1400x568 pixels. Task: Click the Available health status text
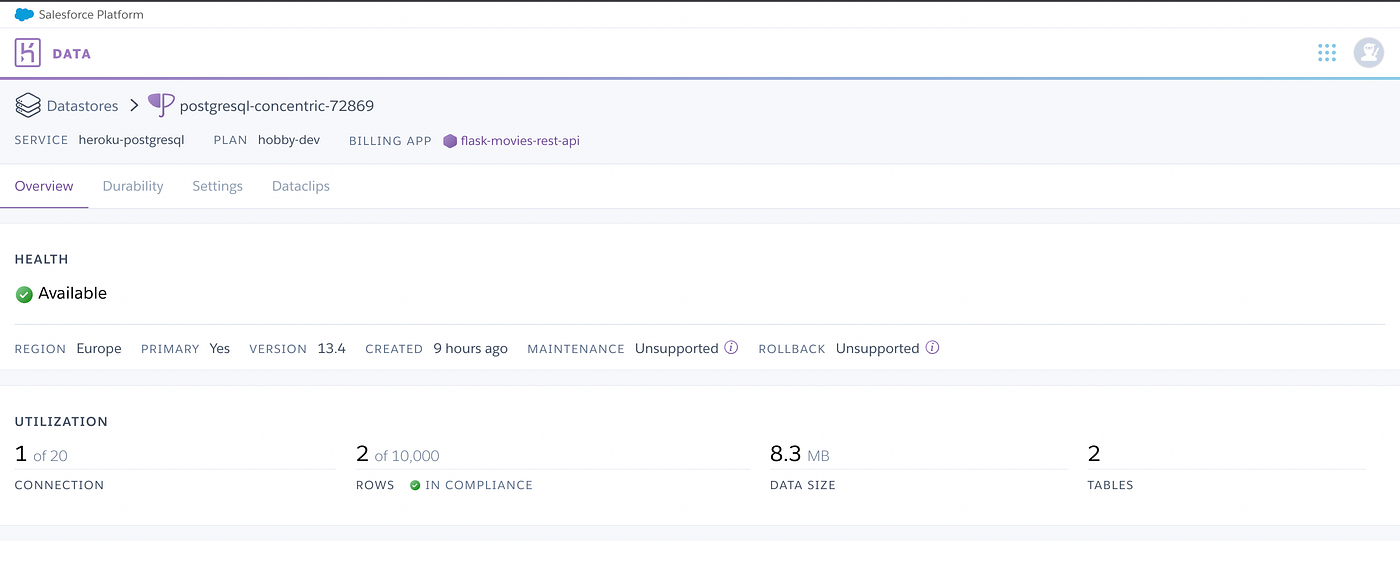click(x=72, y=294)
